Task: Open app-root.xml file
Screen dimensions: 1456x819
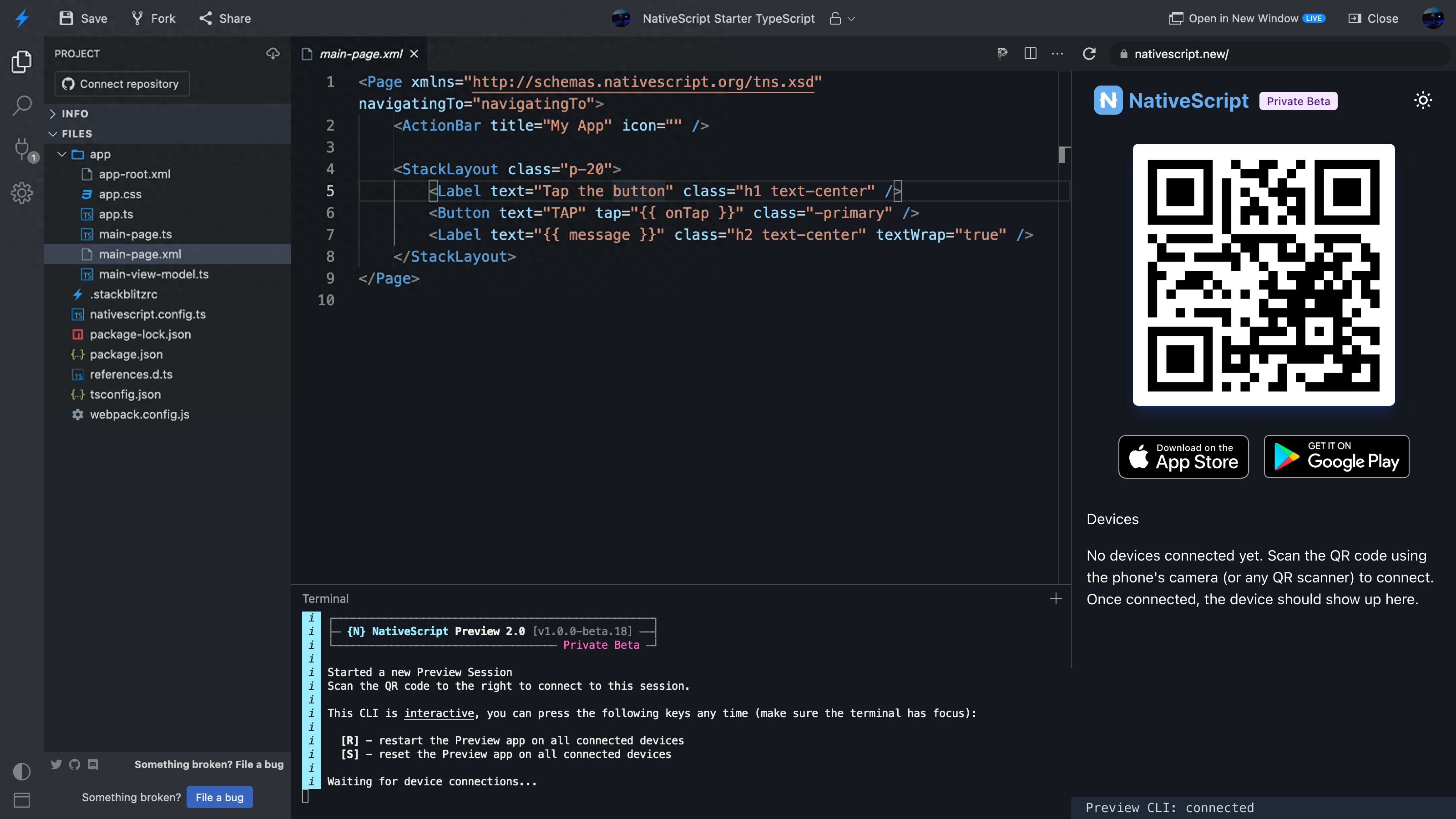Action: pyautogui.click(x=167, y=174)
